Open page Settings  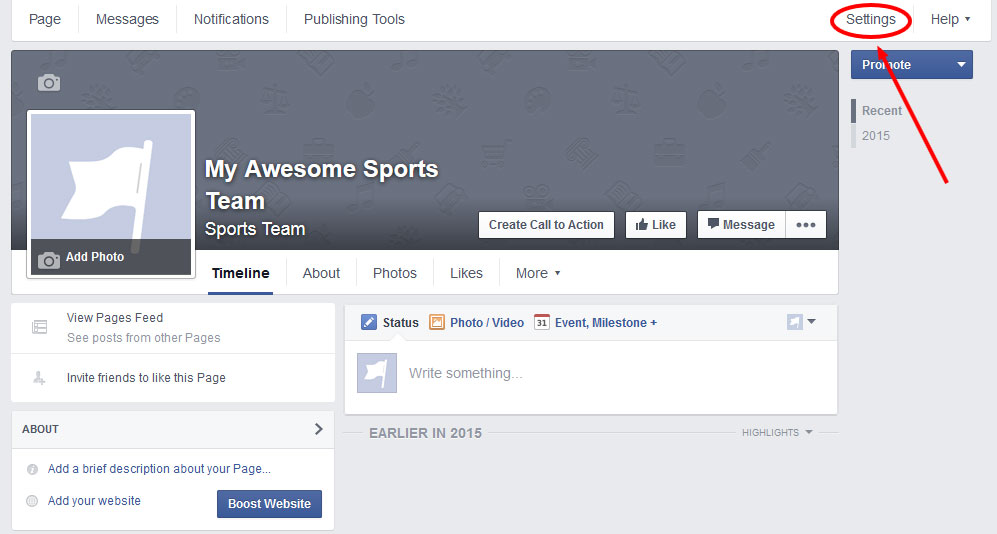pyautogui.click(x=870, y=19)
